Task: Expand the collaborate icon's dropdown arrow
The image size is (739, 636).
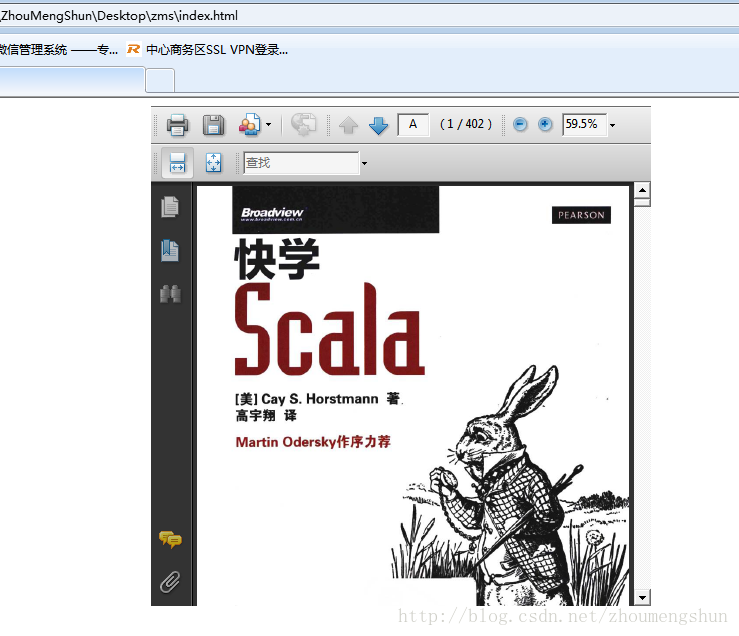Action: click(x=269, y=125)
